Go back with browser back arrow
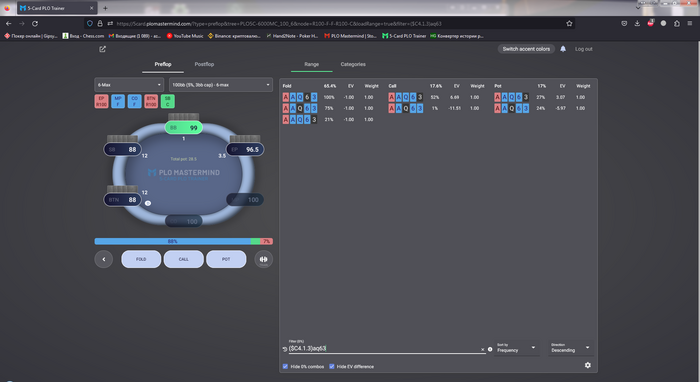The width and height of the screenshot is (700, 382). coord(8,24)
